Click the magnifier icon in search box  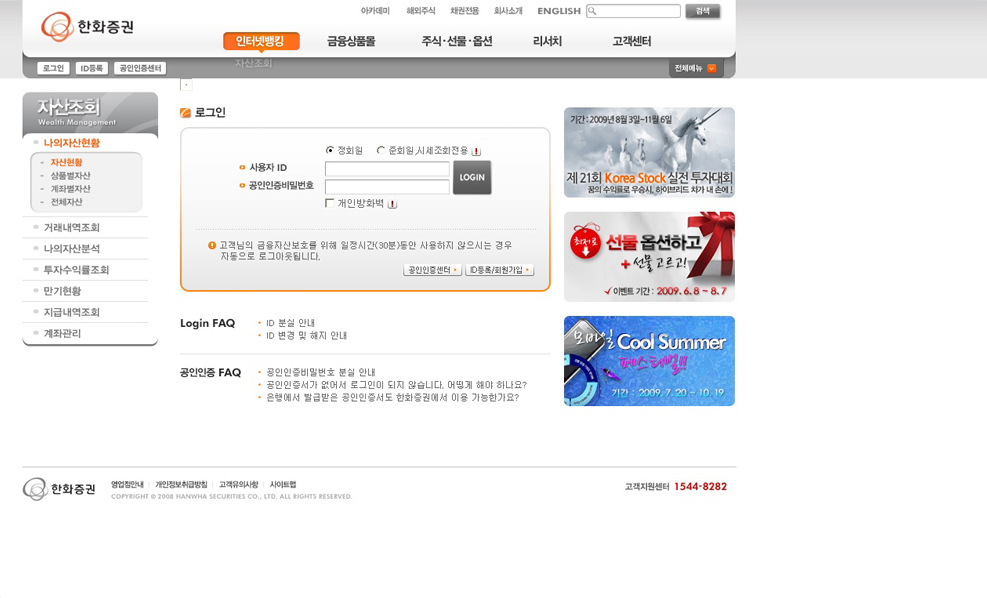pyautogui.click(x=593, y=12)
